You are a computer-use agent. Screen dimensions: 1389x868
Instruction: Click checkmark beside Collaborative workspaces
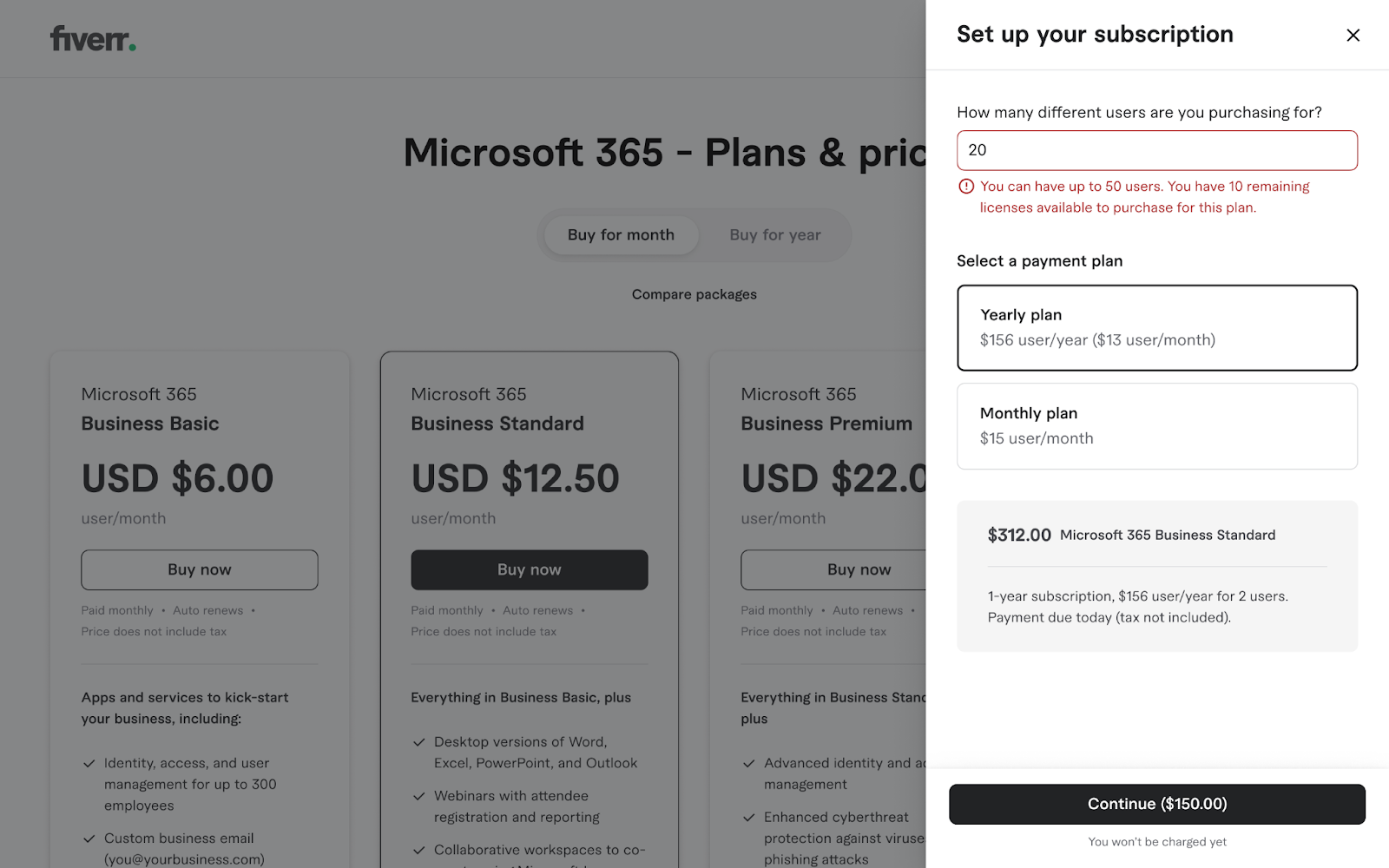pos(418,851)
